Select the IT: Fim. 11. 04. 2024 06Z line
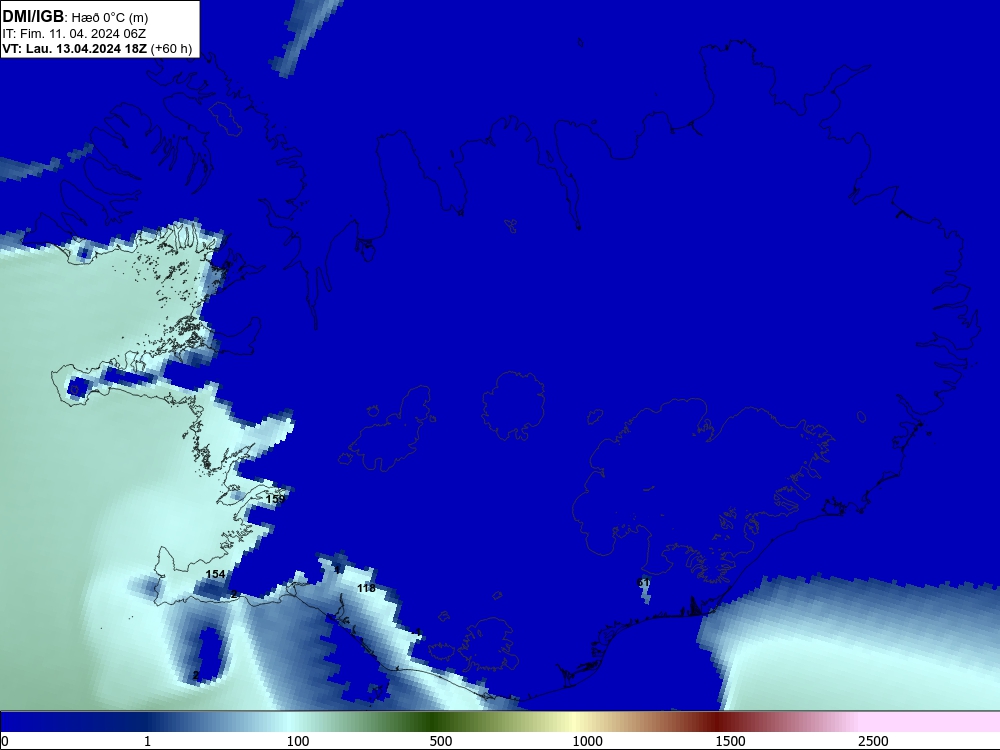Viewport: 1000px width, 750px height. coord(74,34)
